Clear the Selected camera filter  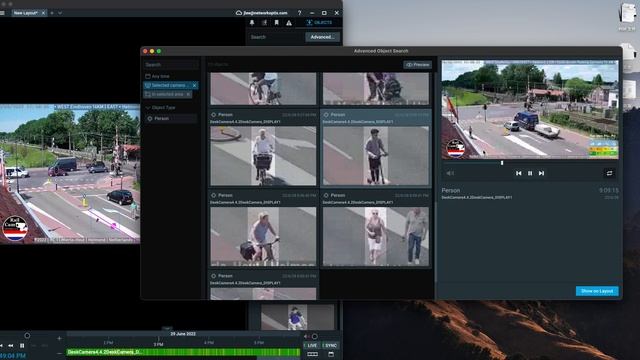195,85
